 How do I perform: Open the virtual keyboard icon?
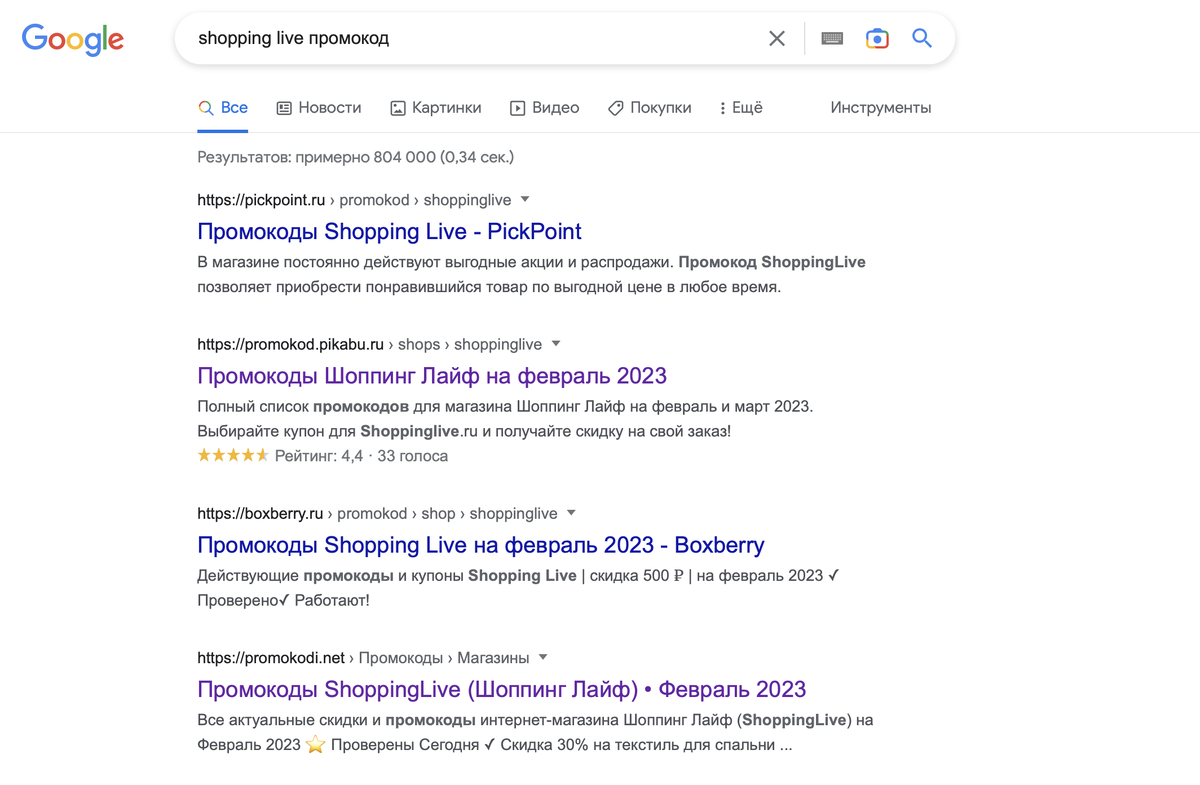click(x=831, y=38)
